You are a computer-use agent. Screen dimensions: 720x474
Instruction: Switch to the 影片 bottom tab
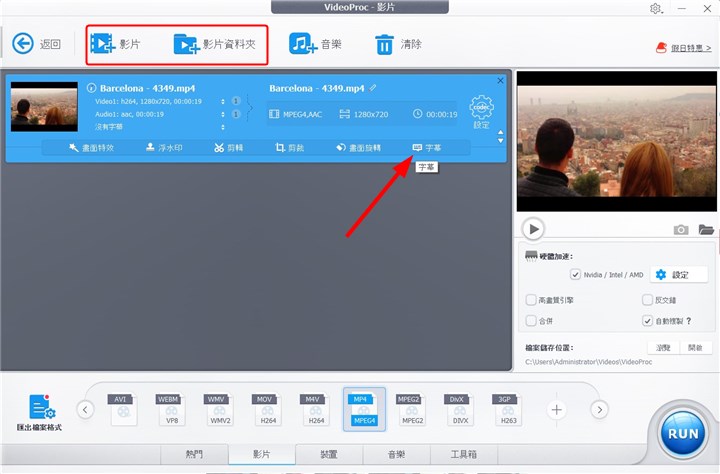click(262, 454)
